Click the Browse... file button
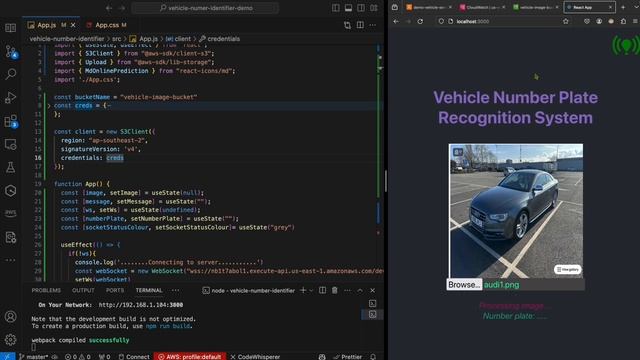This screenshot has height=360, width=640. coord(464,284)
